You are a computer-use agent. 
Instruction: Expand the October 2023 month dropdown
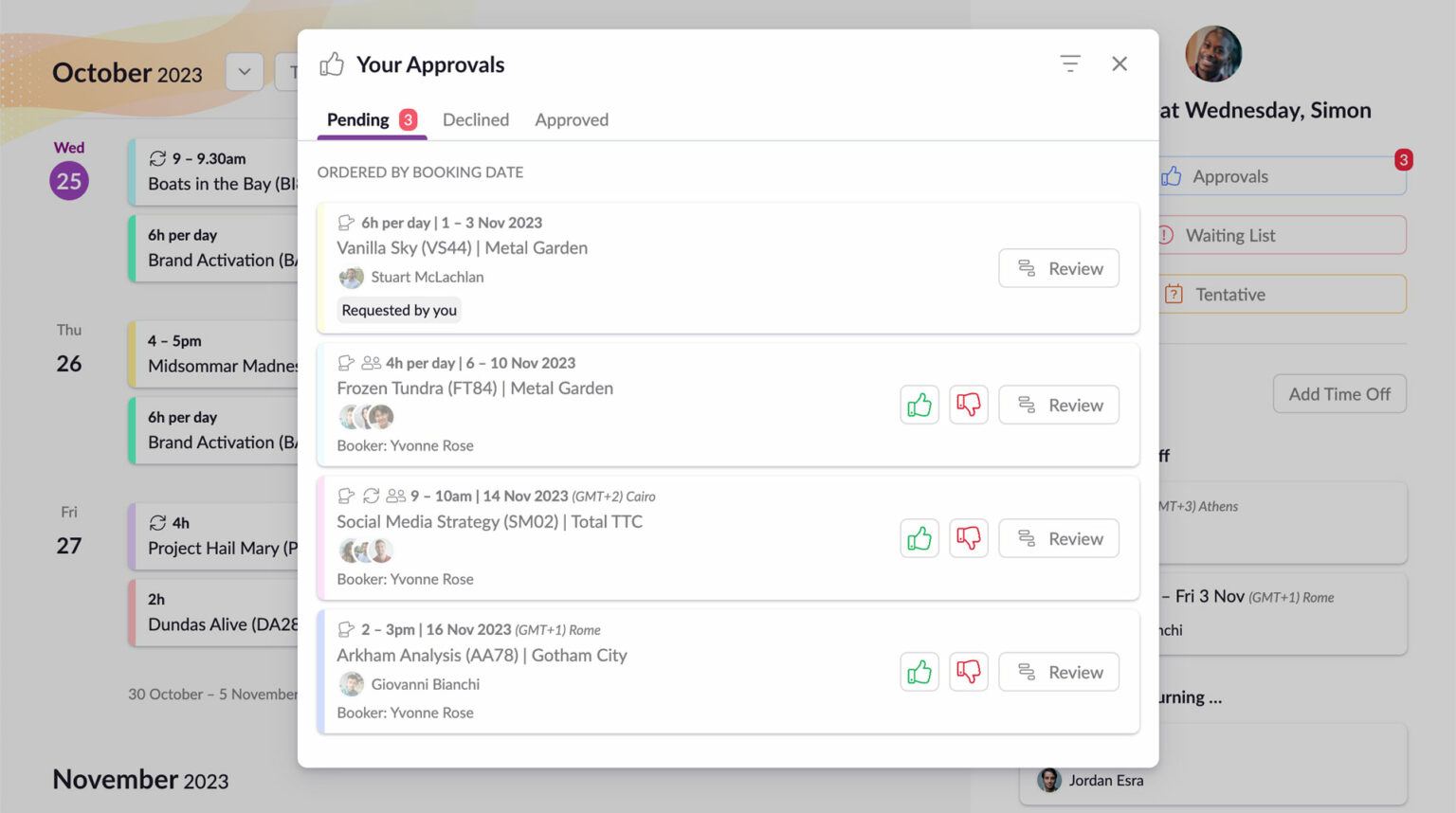click(x=244, y=72)
